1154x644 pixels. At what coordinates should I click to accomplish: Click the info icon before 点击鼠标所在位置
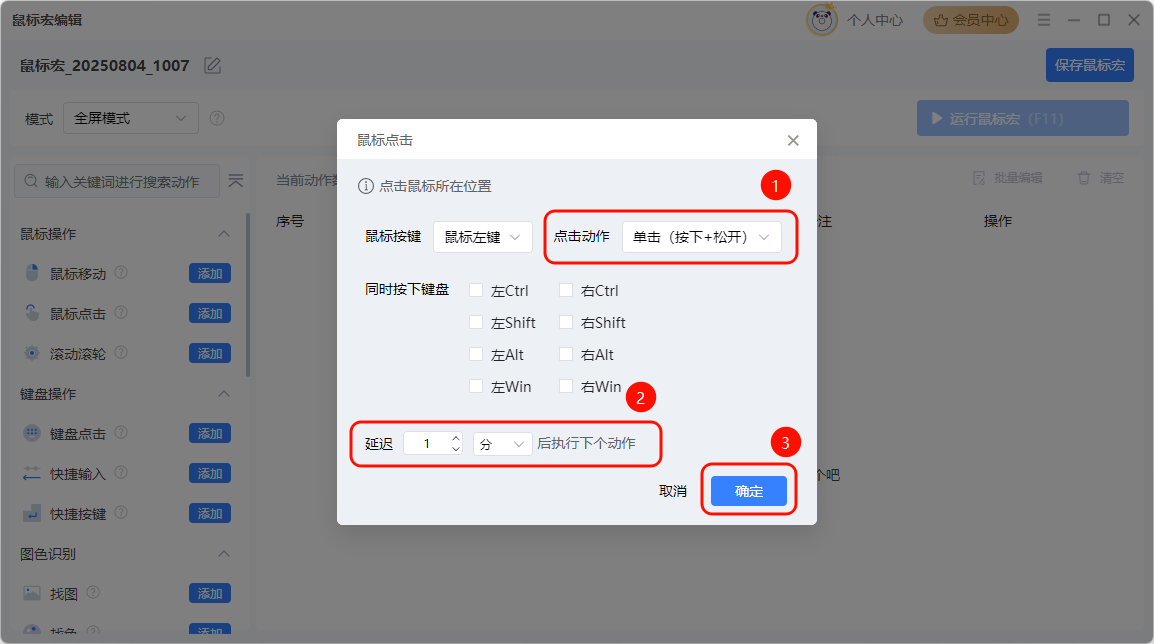click(x=365, y=186)
